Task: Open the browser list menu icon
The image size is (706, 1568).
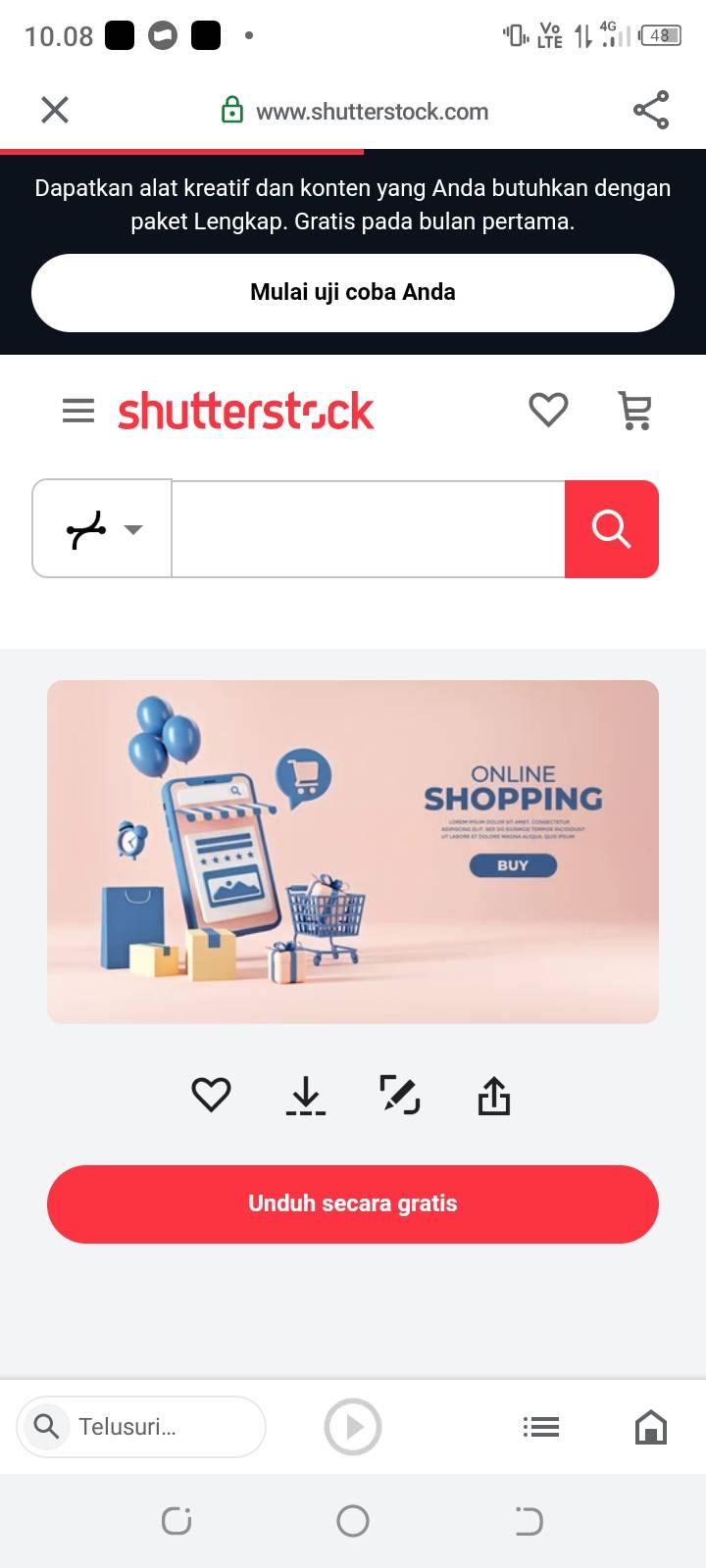Action: click(541, 1427)
